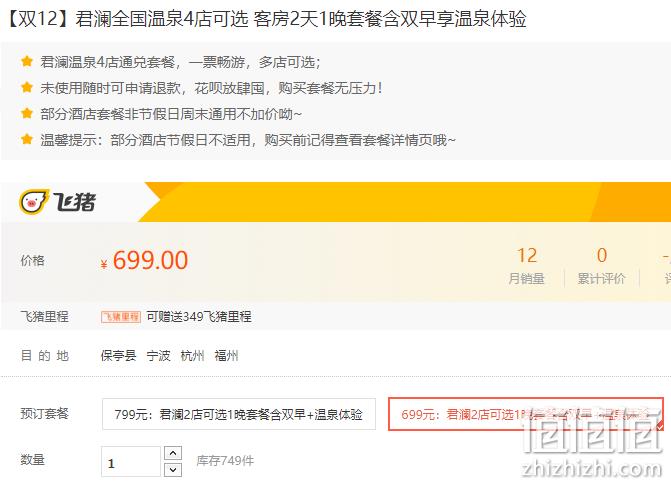The width and height of the screenshot is (671, 486).
Task: Decrease quantity with the down arrow
Action: tap(173, 470)
